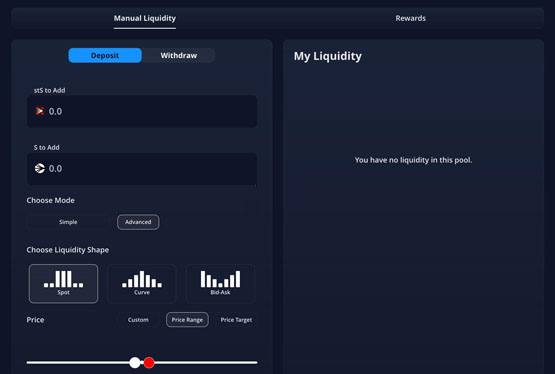Select the Price Range option
This screenshot has height=374, width=555.
point(187,320)
